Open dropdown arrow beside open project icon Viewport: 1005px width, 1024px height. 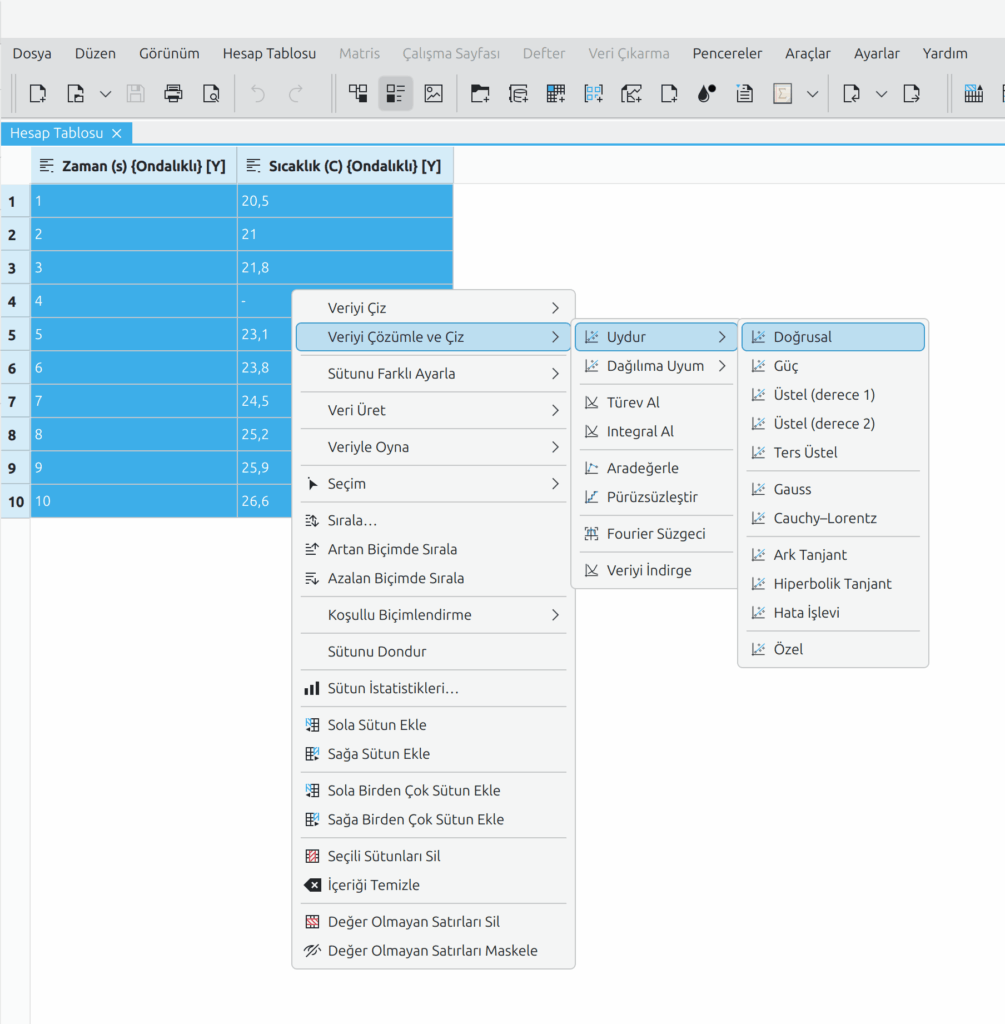105,93
